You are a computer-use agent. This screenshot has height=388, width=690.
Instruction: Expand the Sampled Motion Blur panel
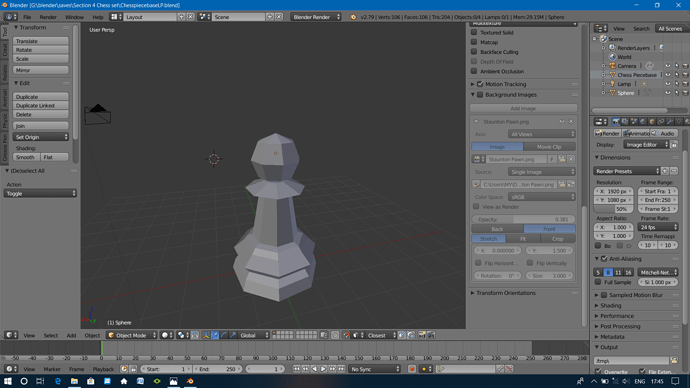(x=597, y=295)
